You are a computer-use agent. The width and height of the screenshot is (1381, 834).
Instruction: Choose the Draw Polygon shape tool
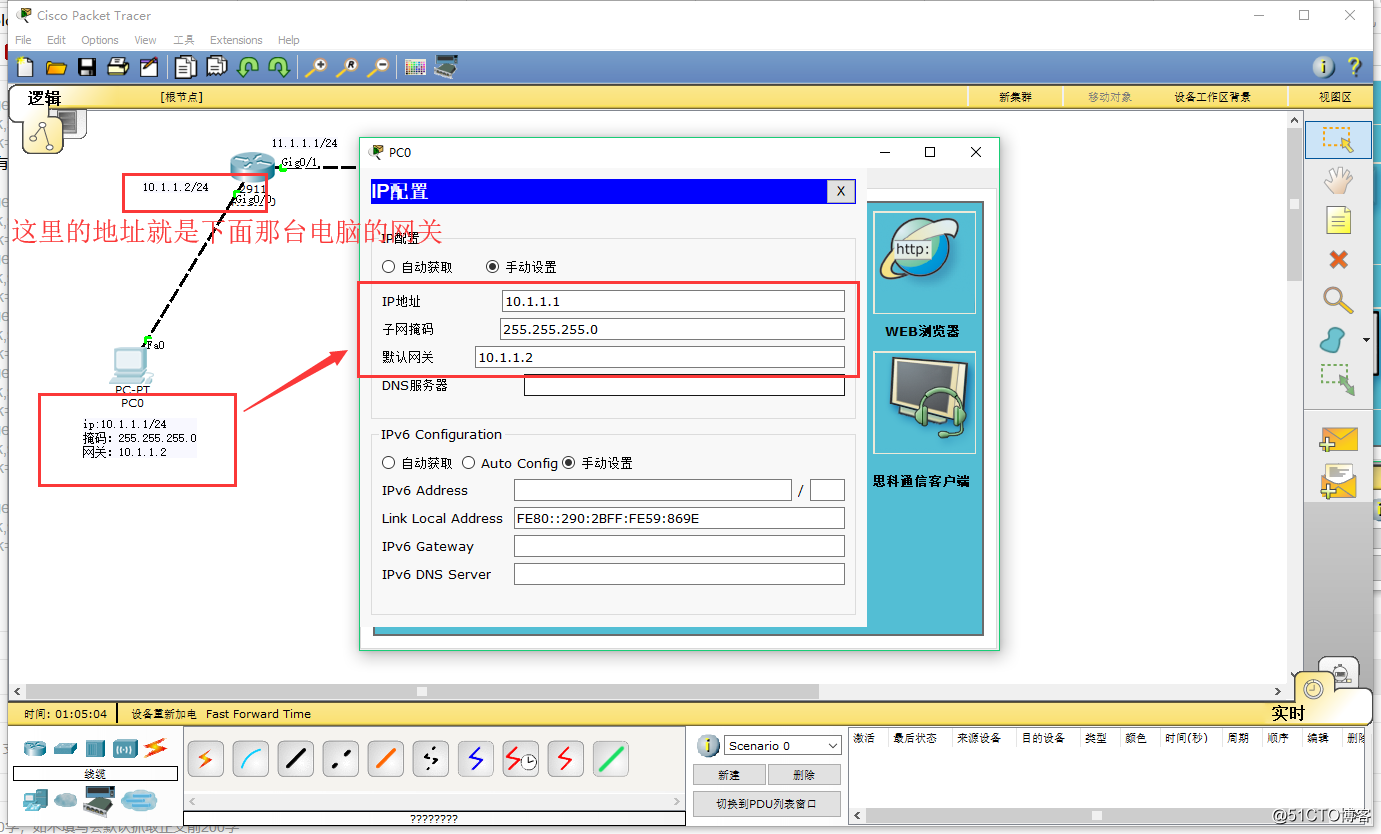point(1333,340)
